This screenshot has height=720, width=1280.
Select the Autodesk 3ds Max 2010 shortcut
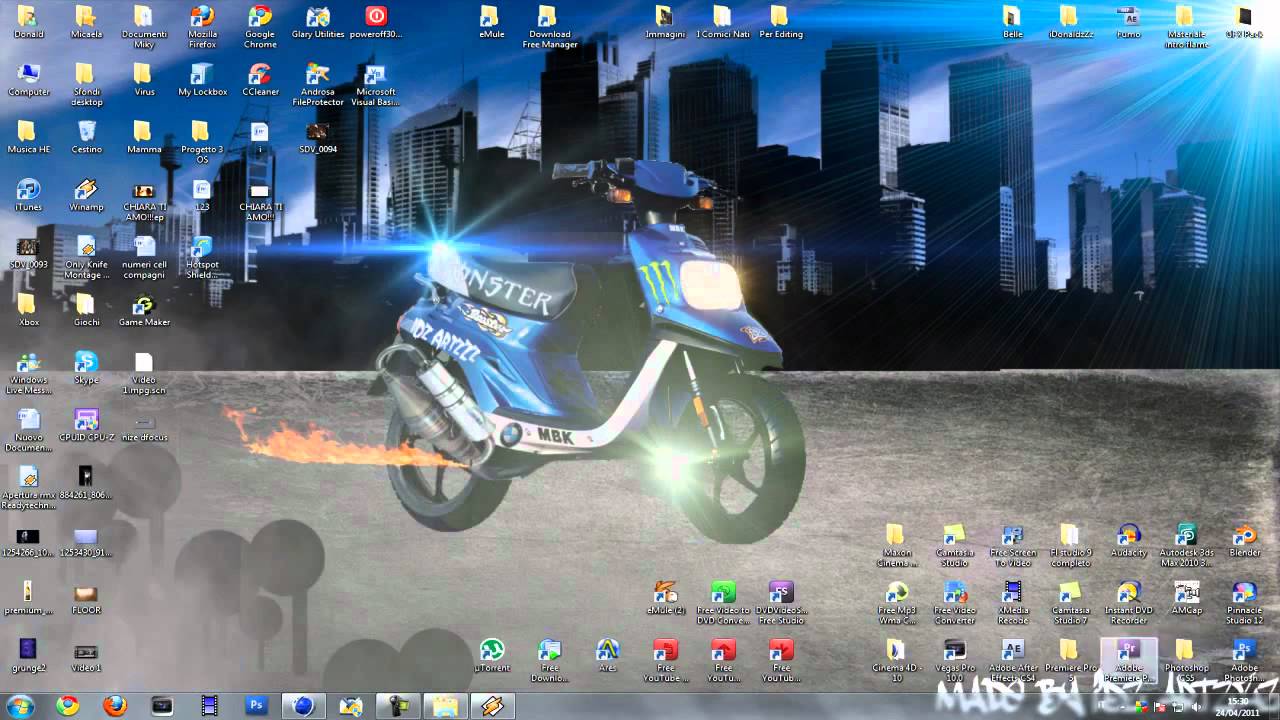coord(1186,545)
